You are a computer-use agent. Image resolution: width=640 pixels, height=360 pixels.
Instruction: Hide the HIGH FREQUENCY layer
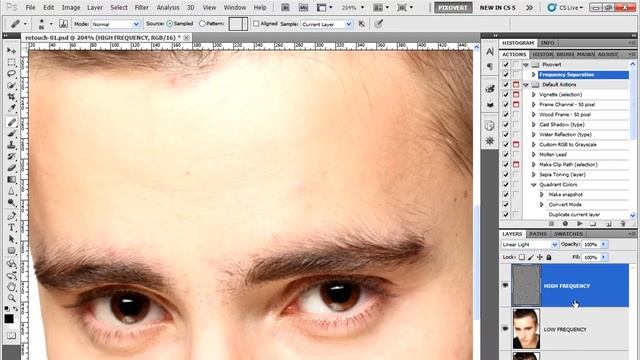(x=505, y=285)
